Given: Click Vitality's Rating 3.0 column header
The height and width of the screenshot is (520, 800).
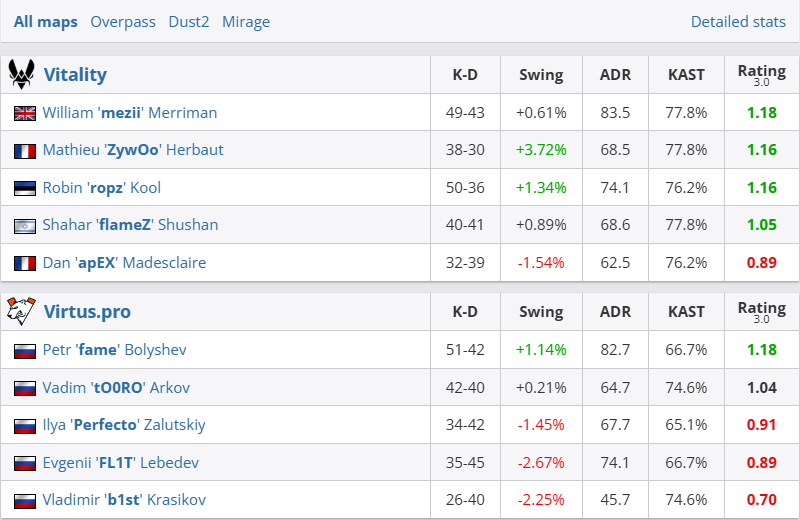Looking at the screenshot, I should click(762, 74).
